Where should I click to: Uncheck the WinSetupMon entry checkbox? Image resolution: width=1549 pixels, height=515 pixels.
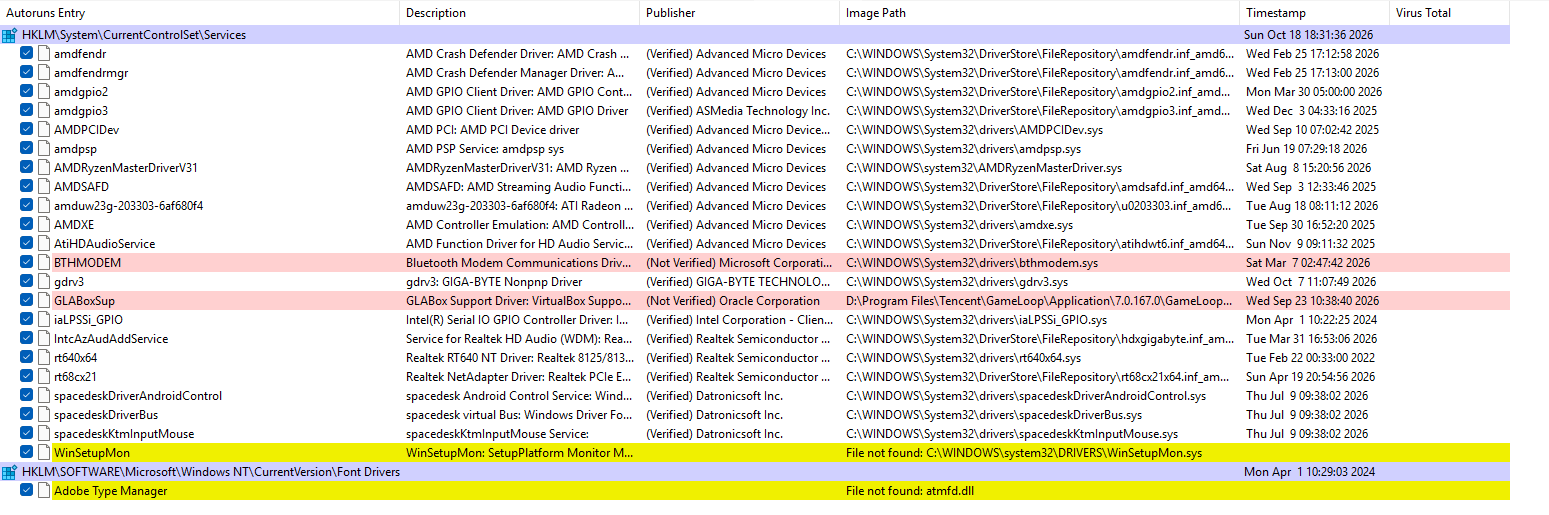pos(27,453)
